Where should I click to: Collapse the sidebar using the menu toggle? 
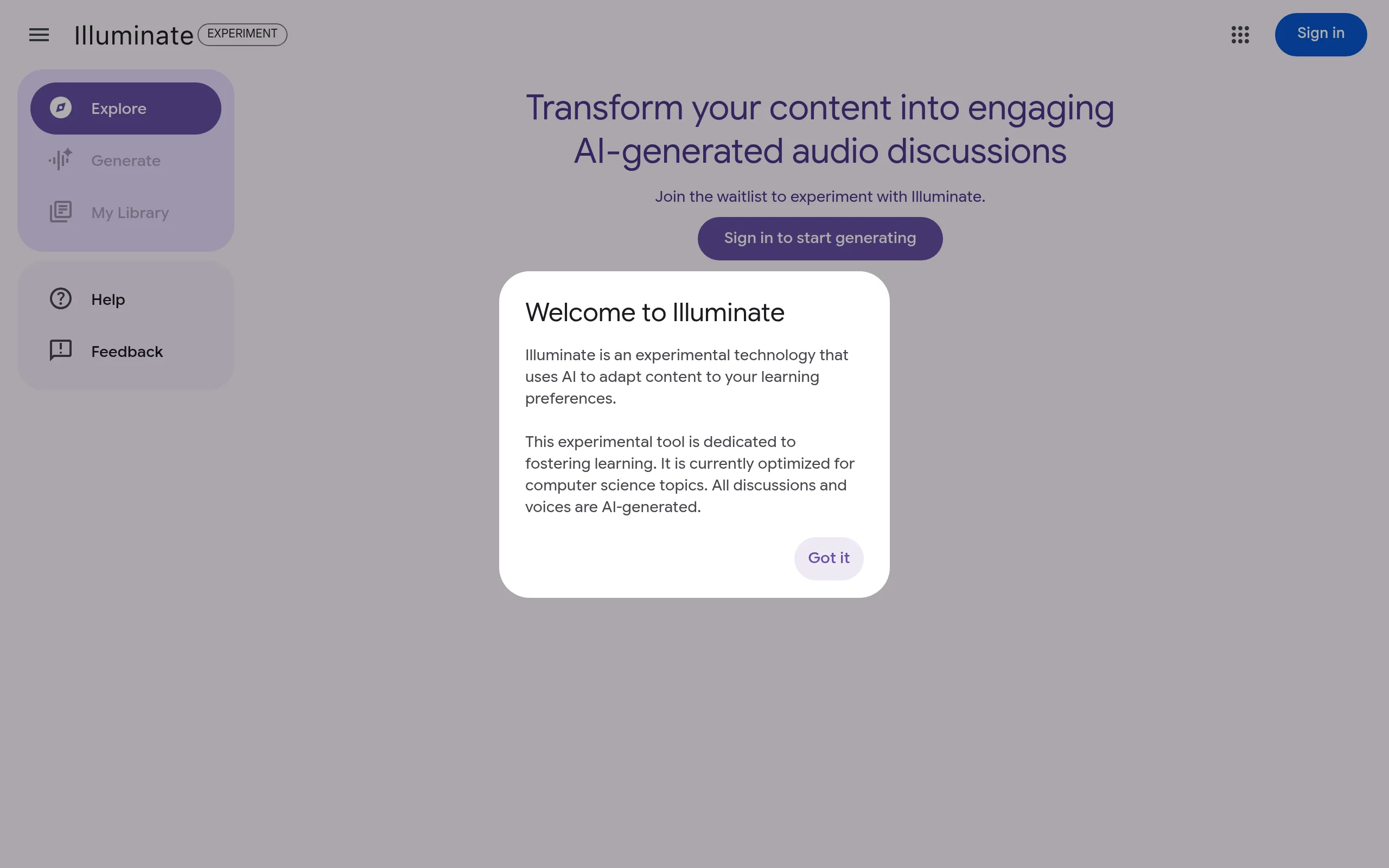[x=39, y=35]
